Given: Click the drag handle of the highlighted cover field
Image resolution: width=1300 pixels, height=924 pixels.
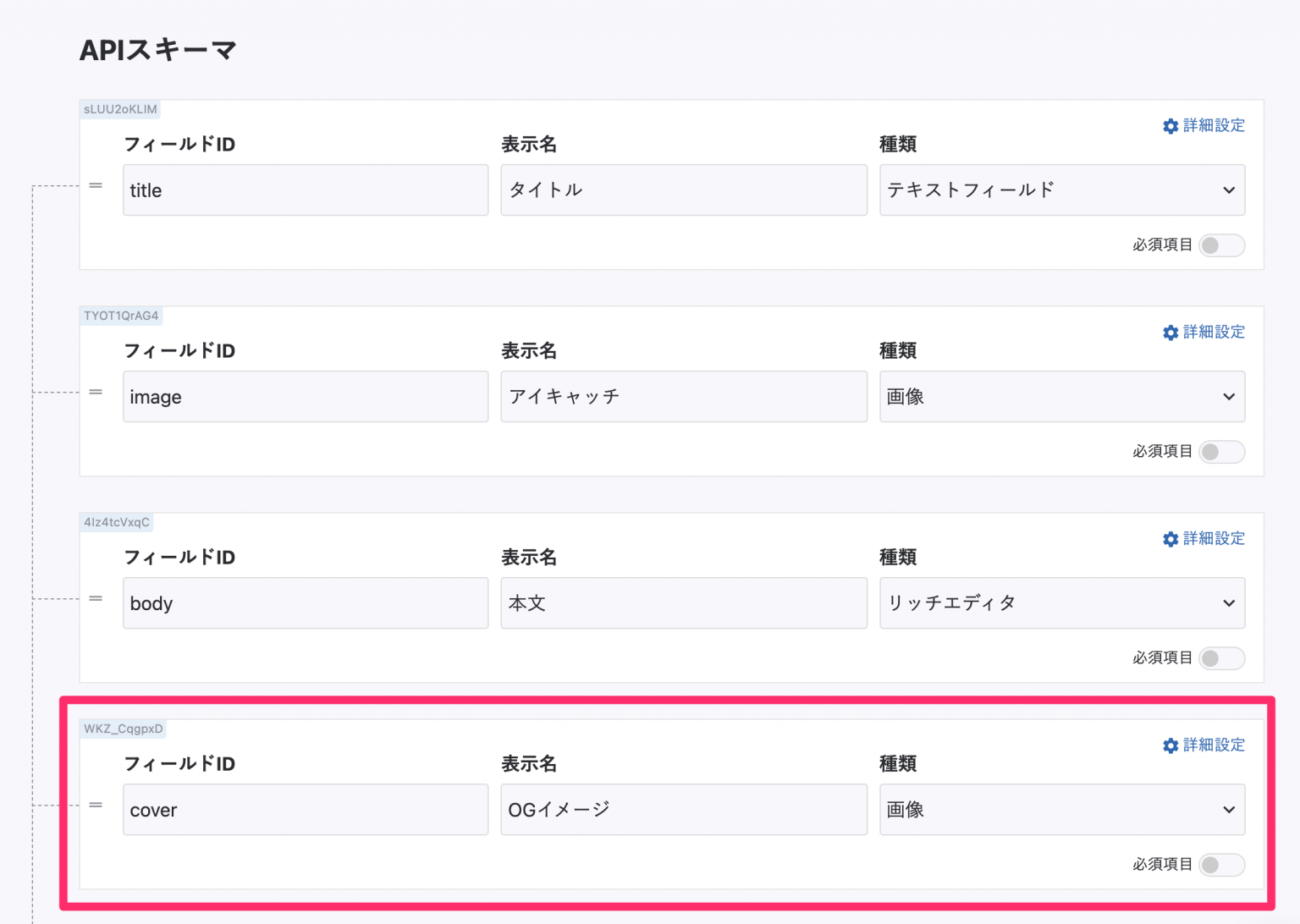Looking at the screenshot, I should (x=96, y=805).
